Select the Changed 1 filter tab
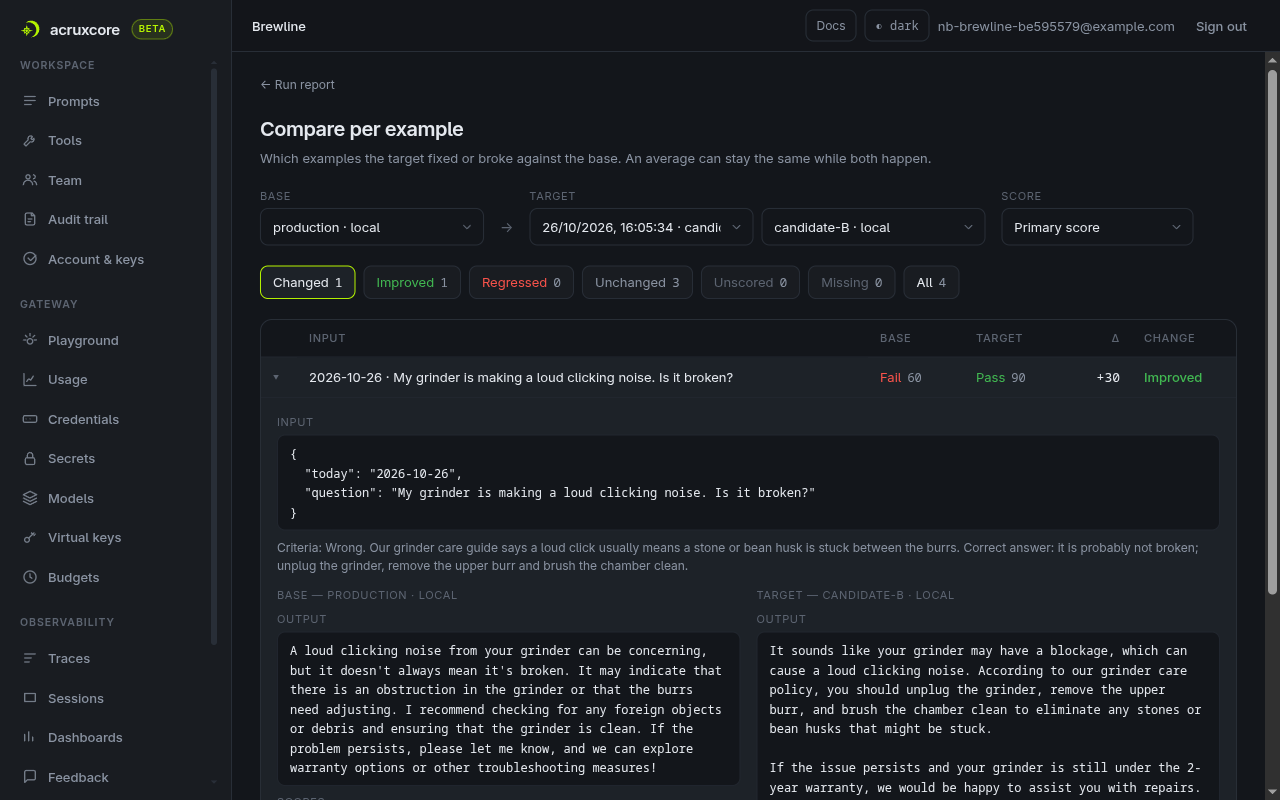Screen dimensions: 1280x800 (x=308, y=283)
